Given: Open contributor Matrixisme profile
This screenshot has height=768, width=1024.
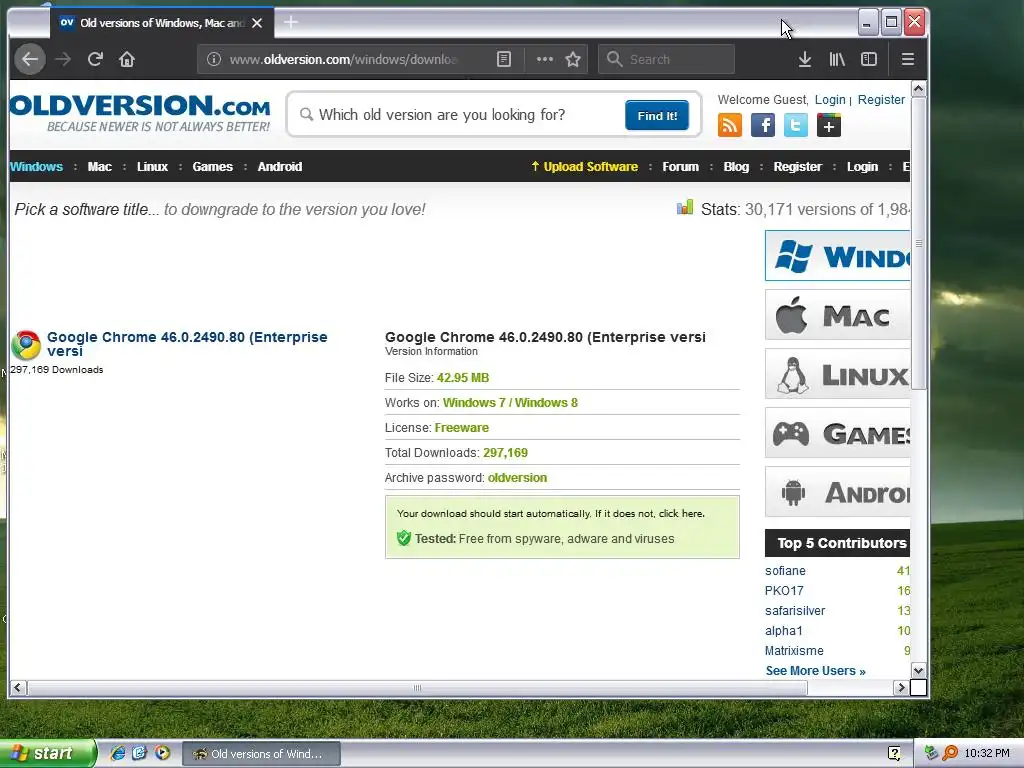Looking at the screenshot, I should click(794, 650).
